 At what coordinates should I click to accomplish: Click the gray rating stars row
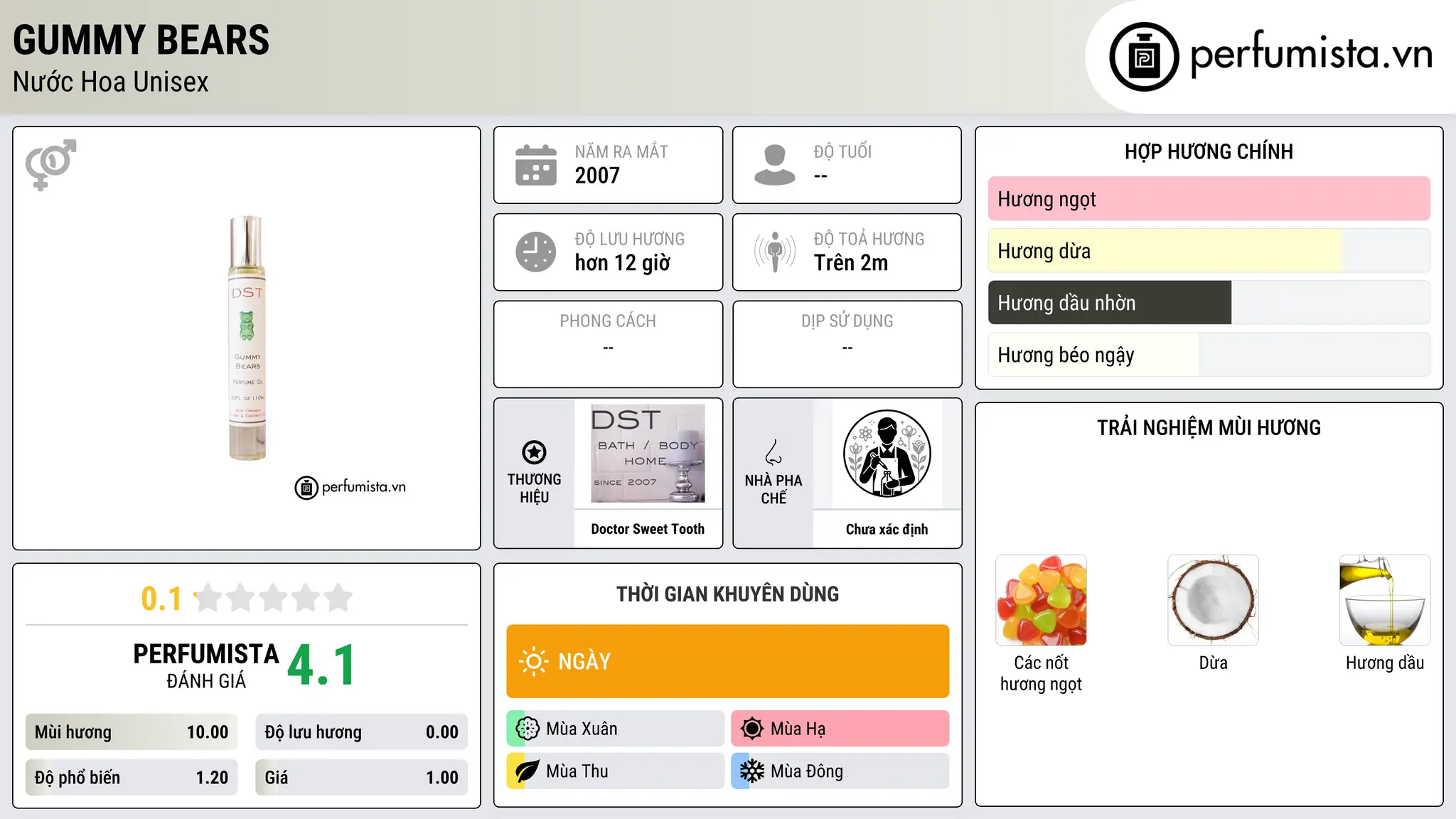273,598
